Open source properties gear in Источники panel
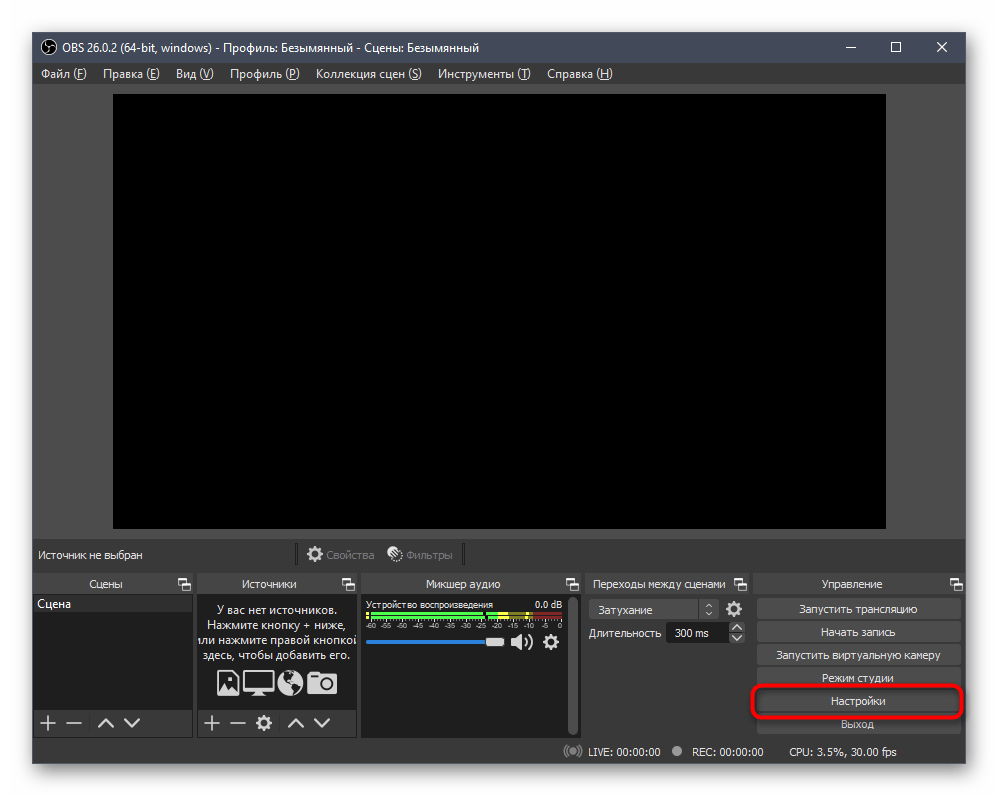This screenshot has height=796, width=998. (x=264, y=723)
